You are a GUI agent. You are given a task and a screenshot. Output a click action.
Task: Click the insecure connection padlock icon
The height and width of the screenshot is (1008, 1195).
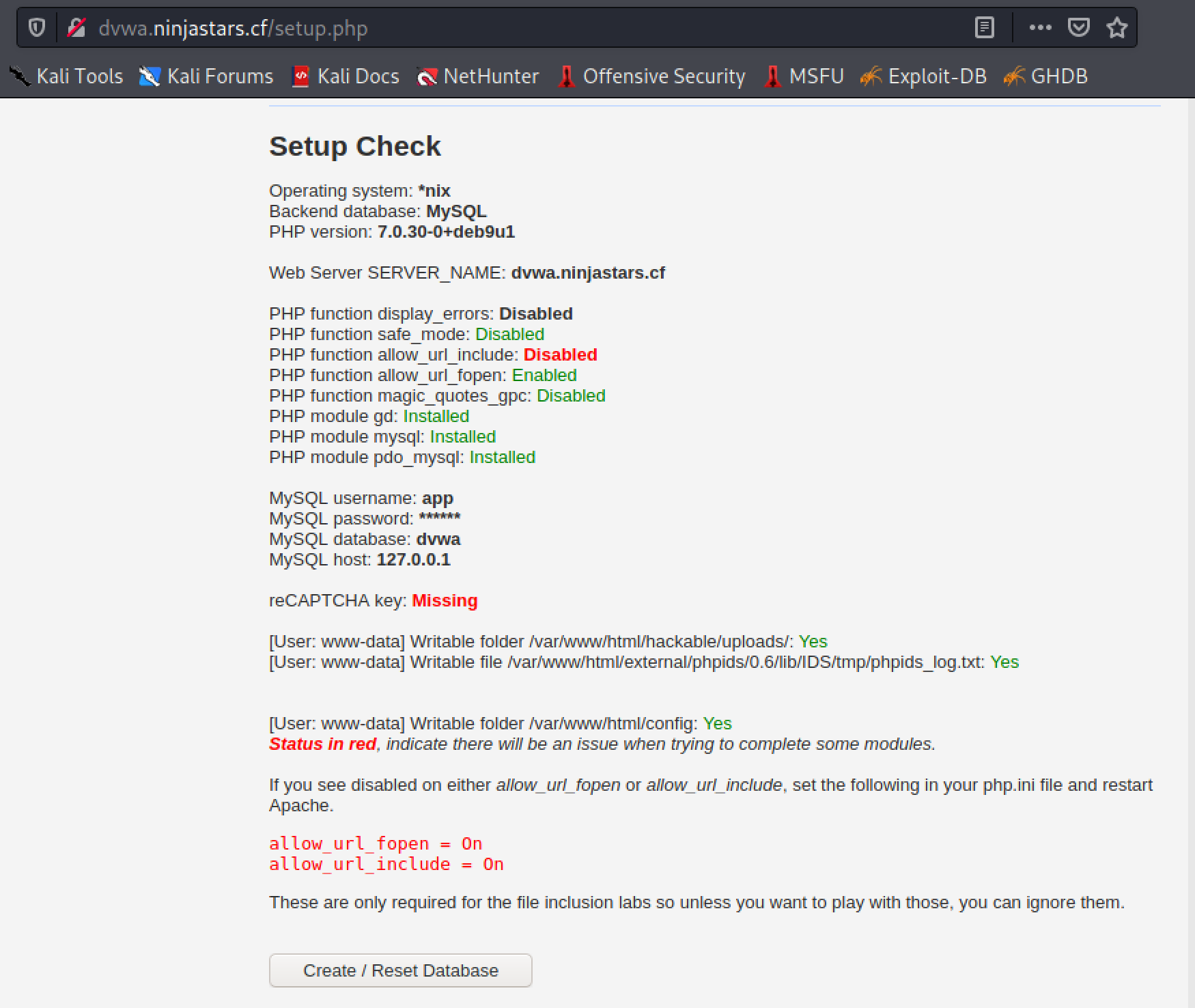[76, 28]
